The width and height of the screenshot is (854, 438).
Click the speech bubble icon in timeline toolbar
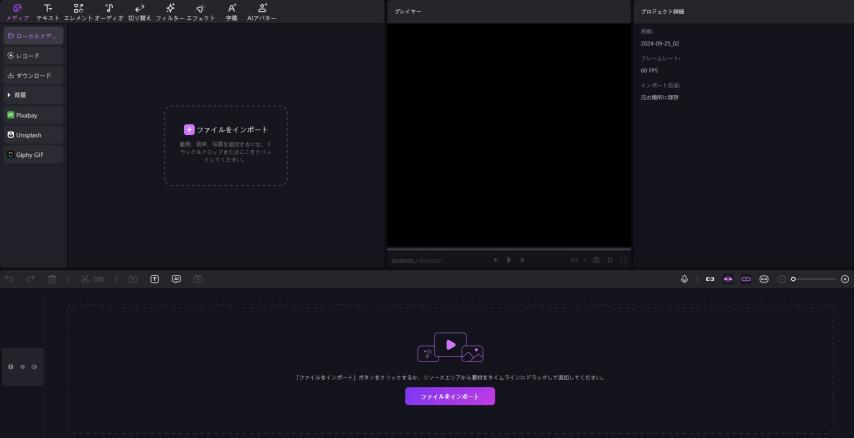point(176,279)
